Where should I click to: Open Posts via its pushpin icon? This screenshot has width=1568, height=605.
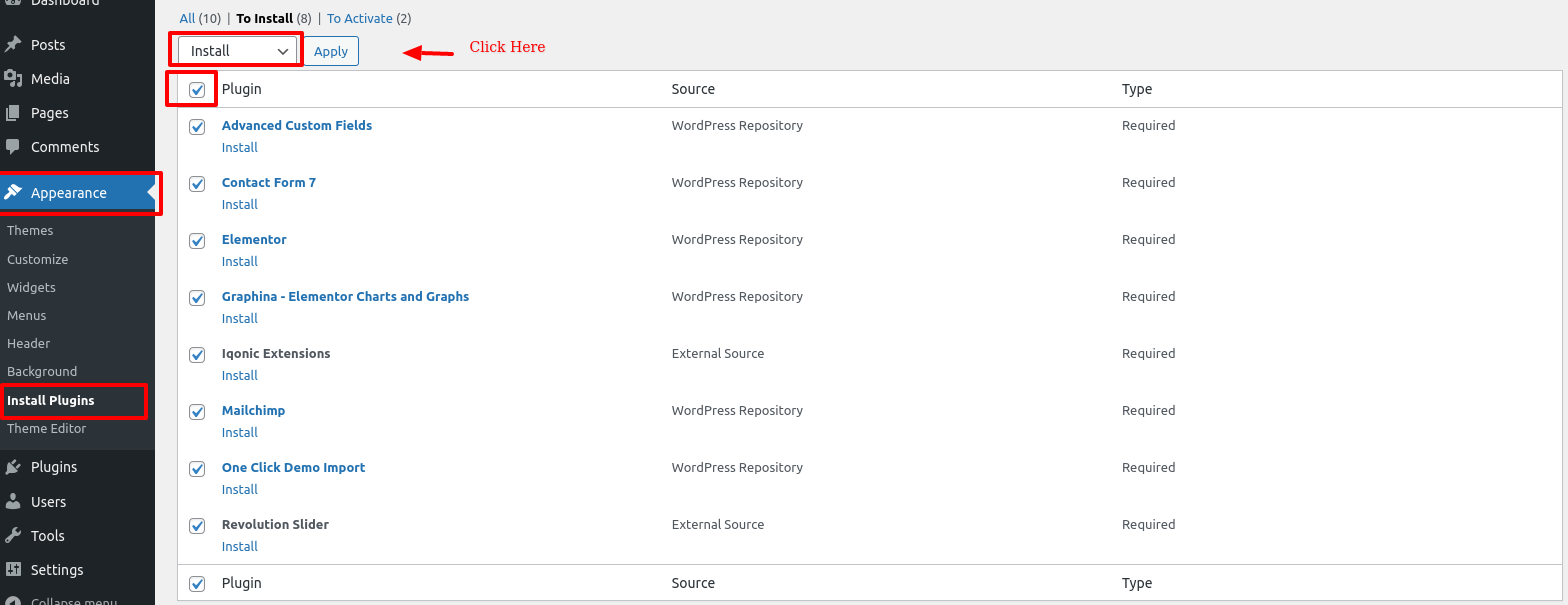click(13, 45)
